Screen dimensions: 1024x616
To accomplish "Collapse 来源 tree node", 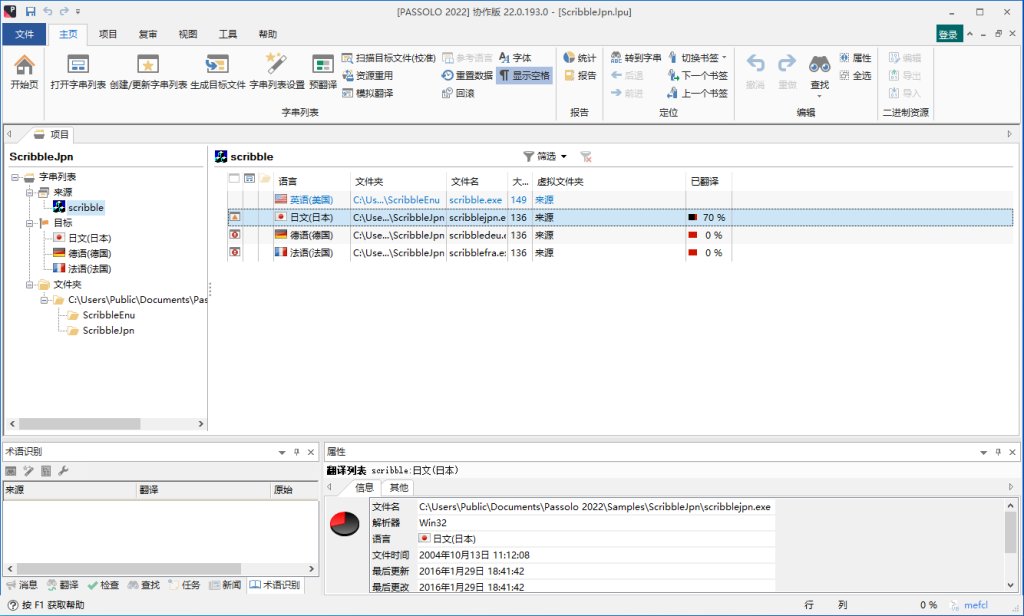I will point(29,192).
